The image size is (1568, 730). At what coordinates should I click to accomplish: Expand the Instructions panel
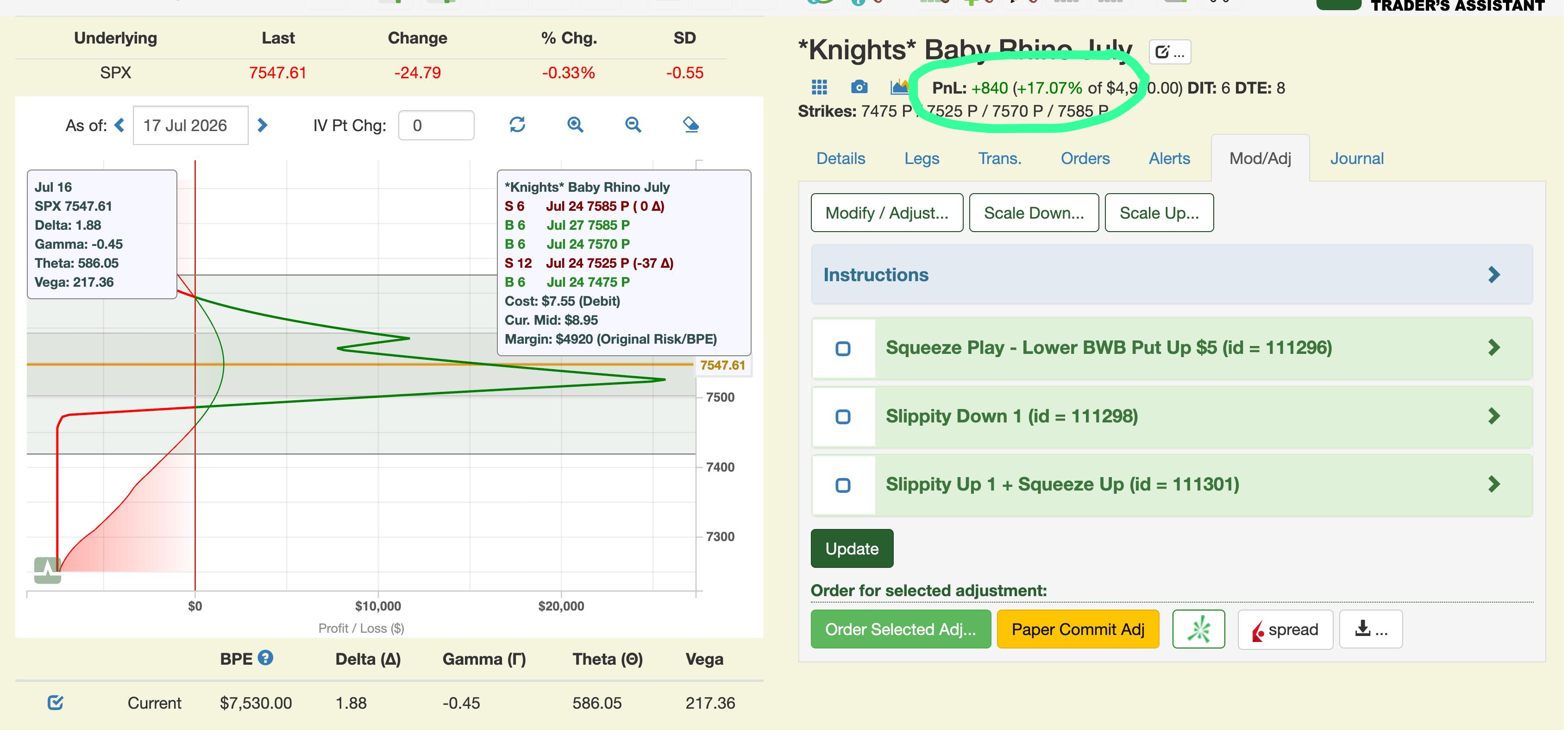click(x=1172, y=275)
